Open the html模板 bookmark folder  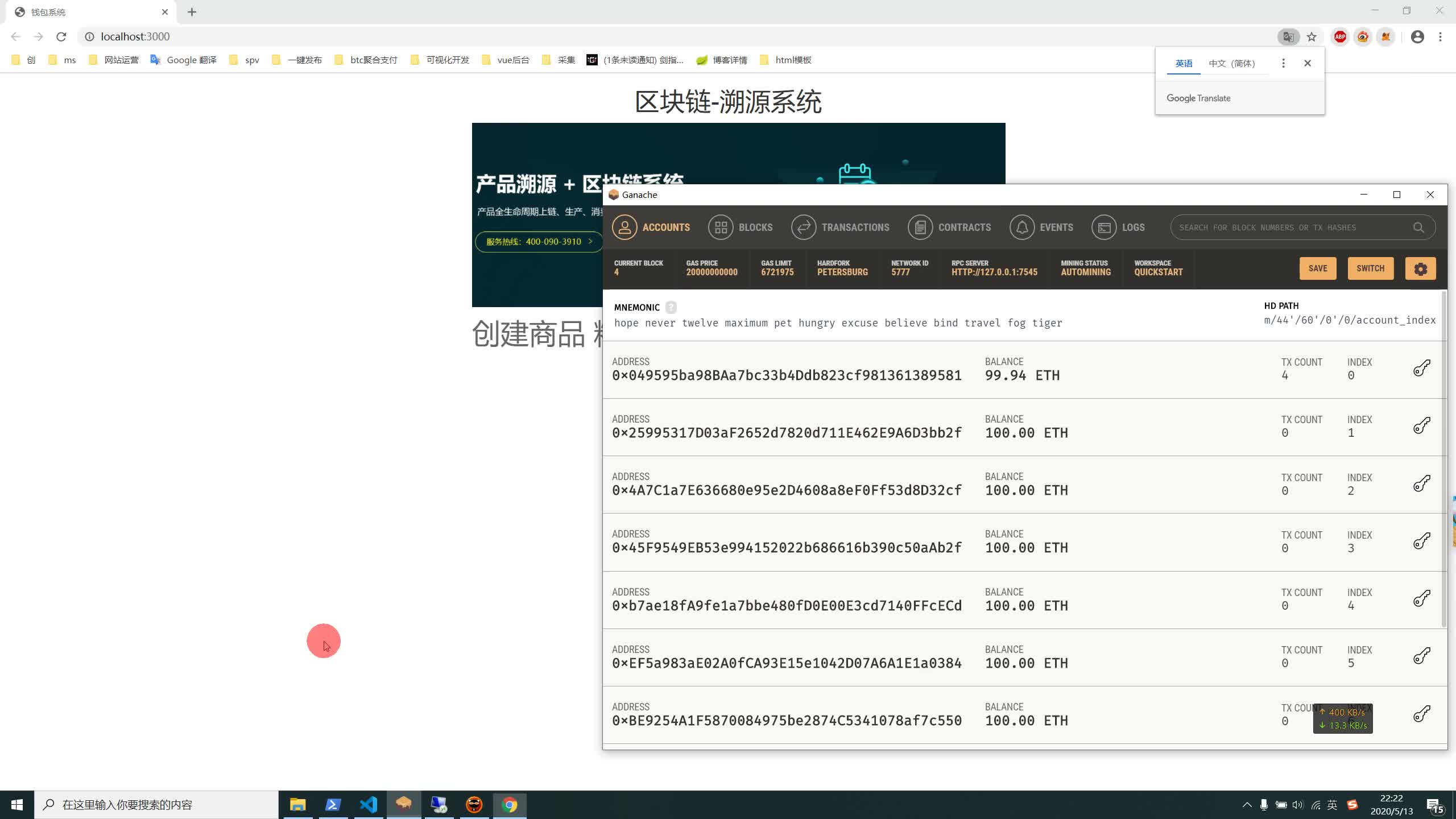(x=785, y=60)
